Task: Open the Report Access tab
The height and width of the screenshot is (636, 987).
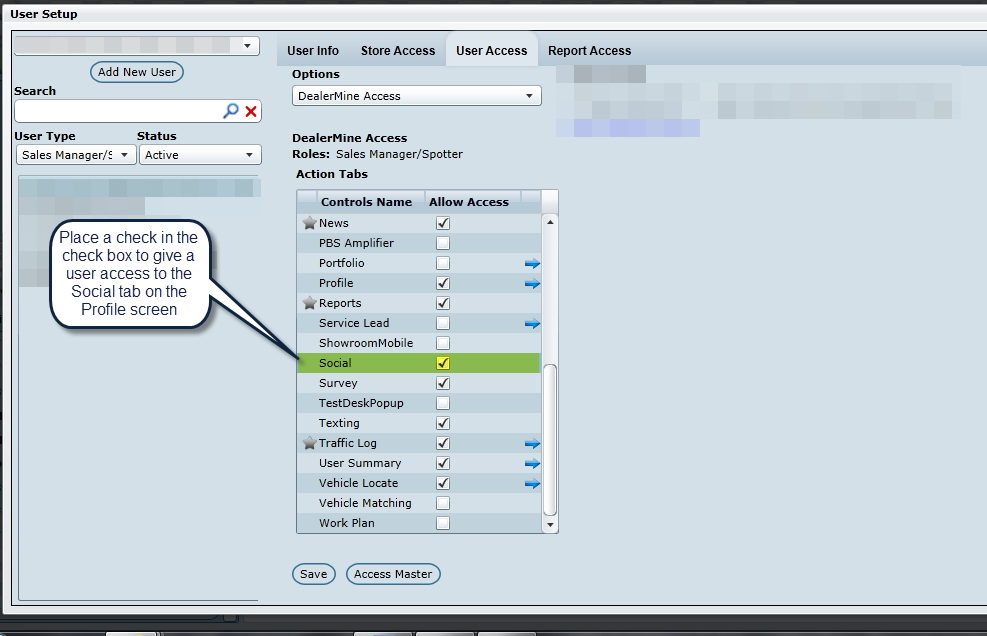Action: point(589,51)
